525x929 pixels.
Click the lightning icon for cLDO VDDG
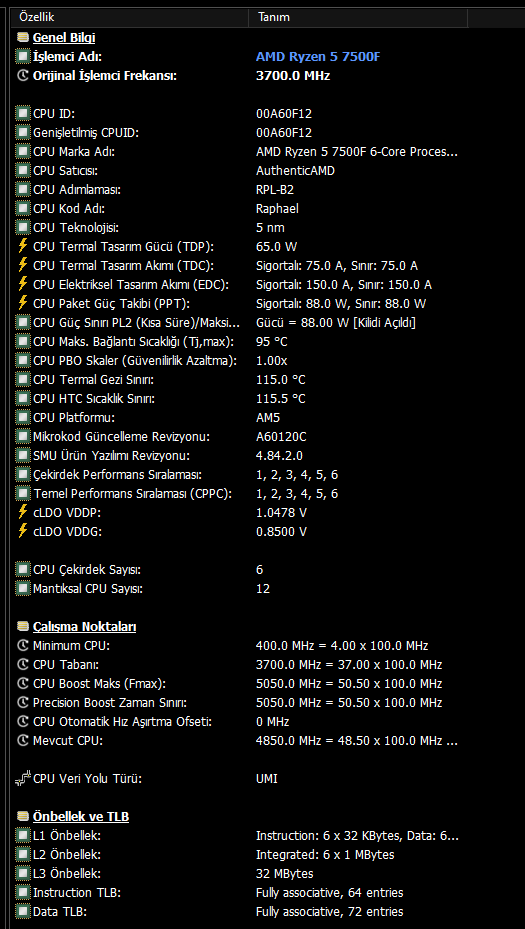click(x=23, y=531)
